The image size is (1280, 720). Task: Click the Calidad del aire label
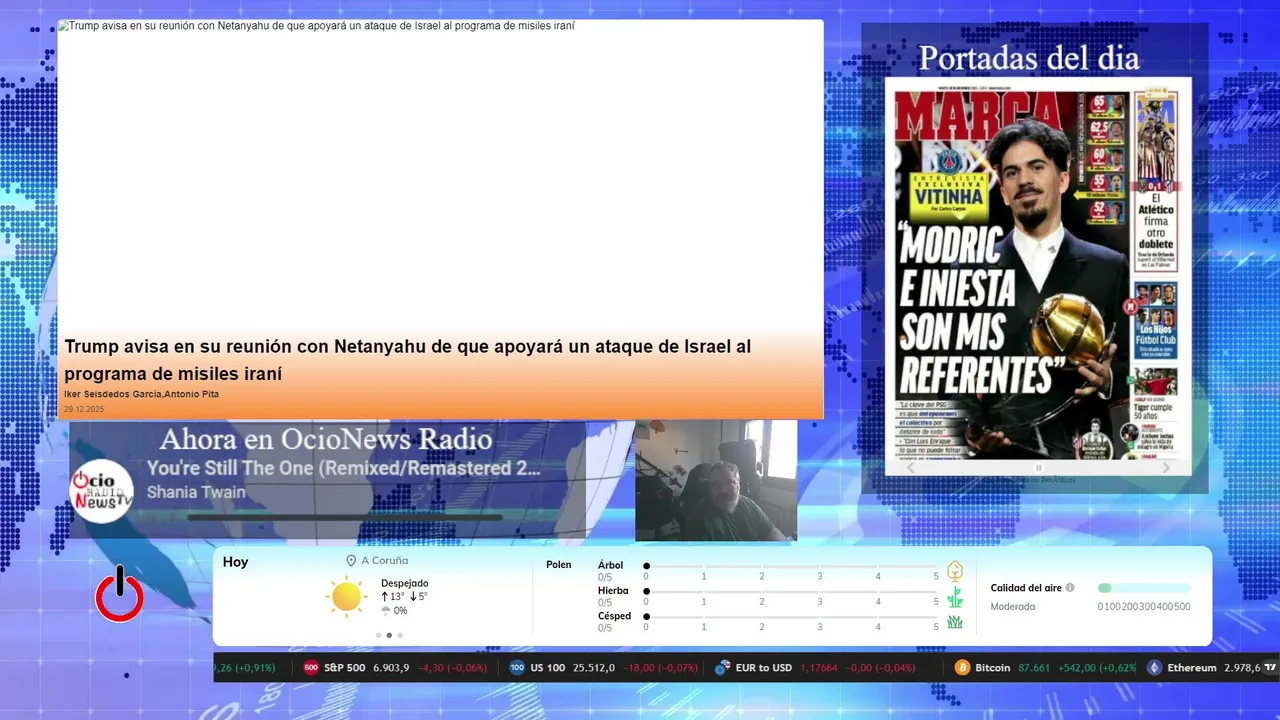tap(1026, 588)
